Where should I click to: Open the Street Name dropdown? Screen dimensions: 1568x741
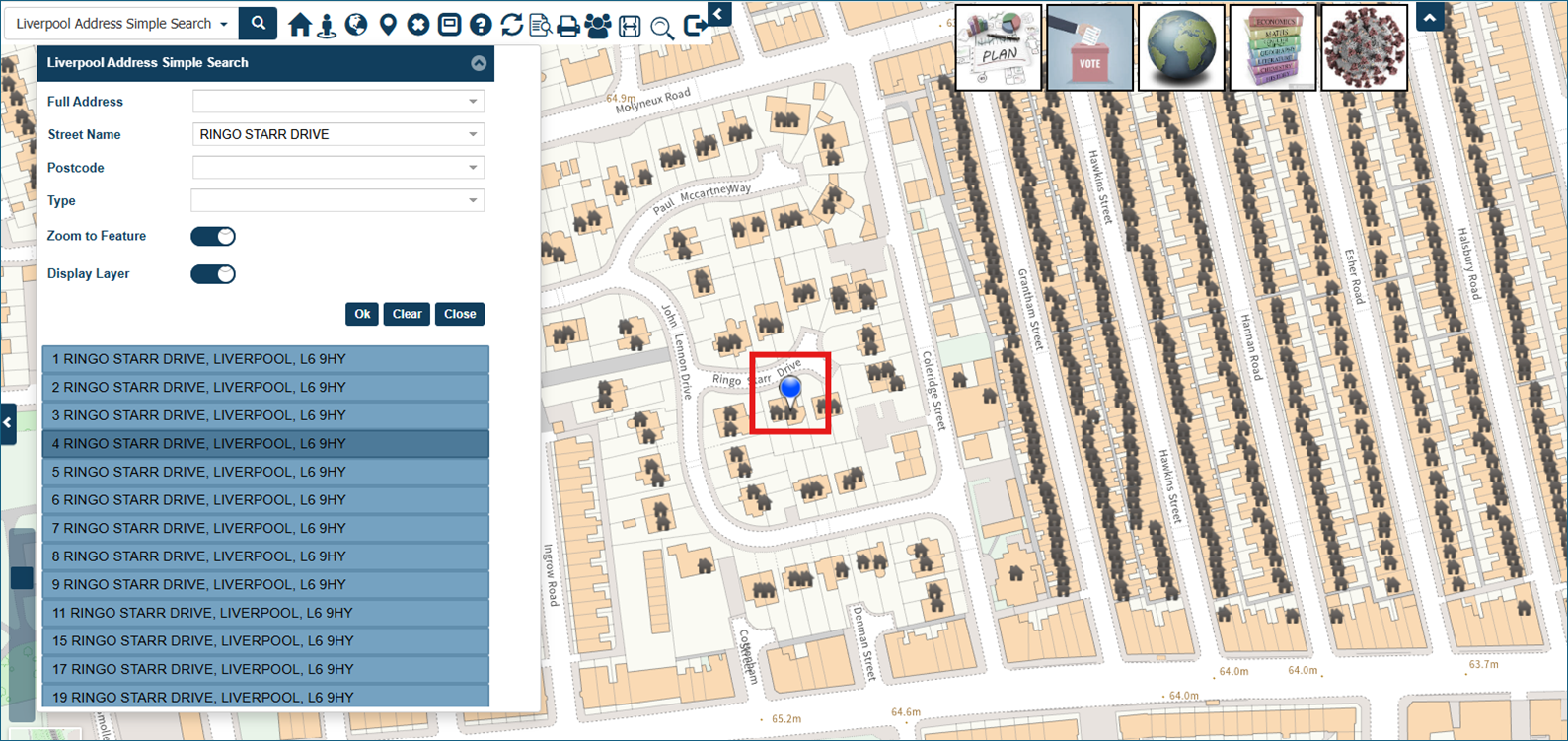338,134
